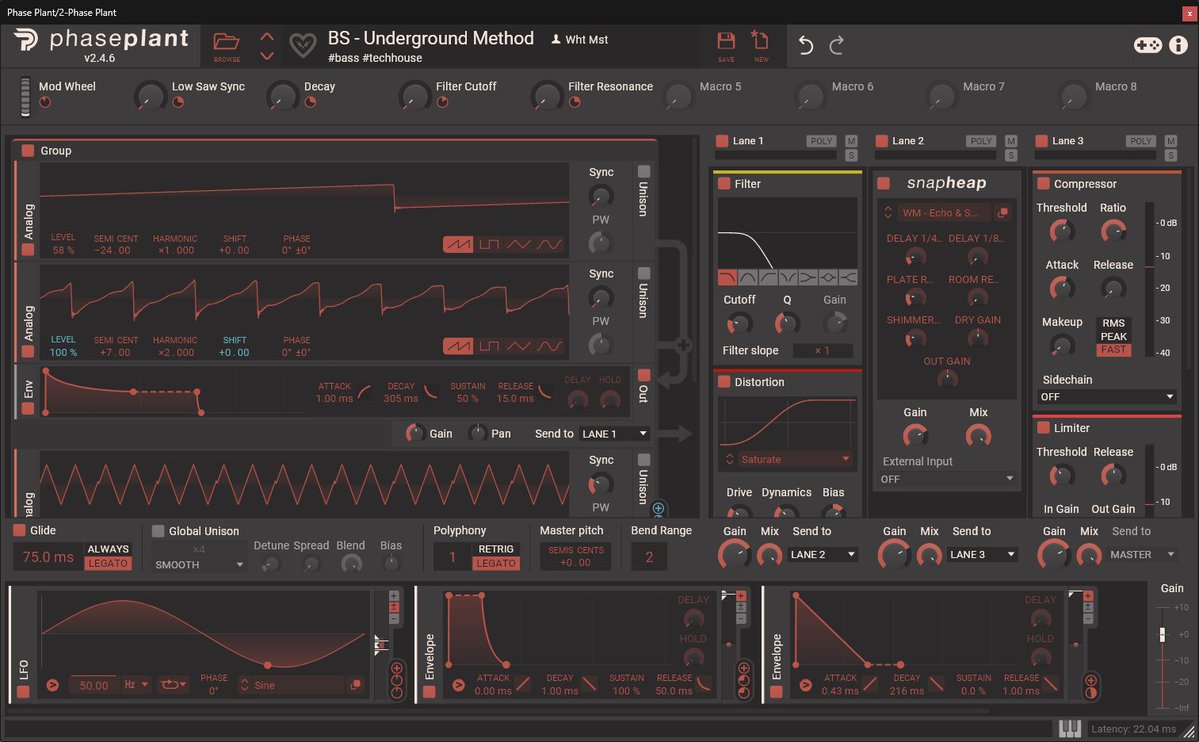Open the LFO Sine shape selector

(293, 685)
